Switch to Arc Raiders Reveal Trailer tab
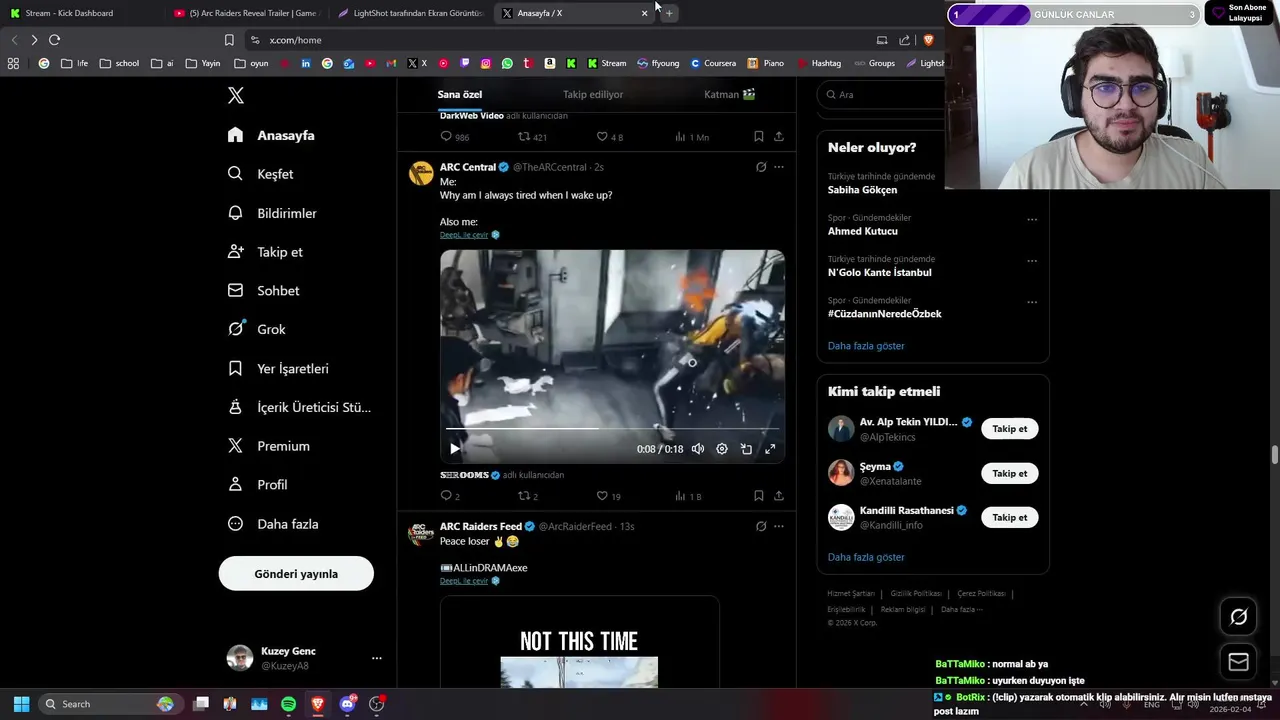 pos(245,13)
